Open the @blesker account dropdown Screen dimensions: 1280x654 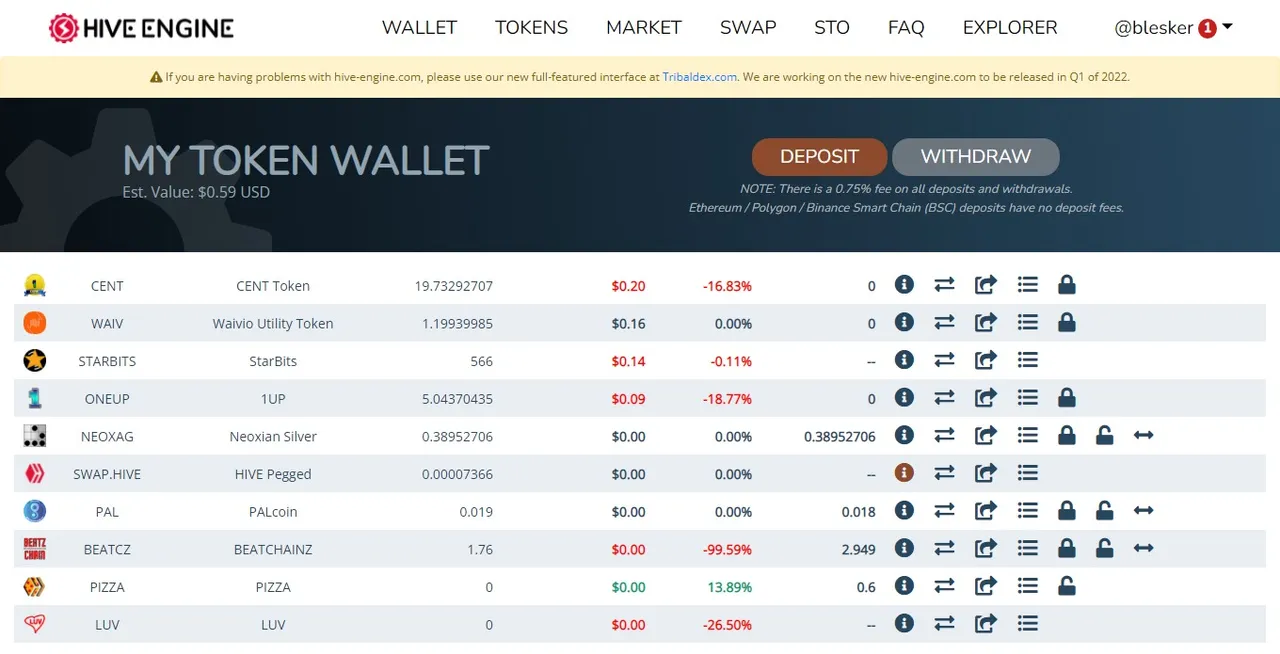click(1173, 28)
